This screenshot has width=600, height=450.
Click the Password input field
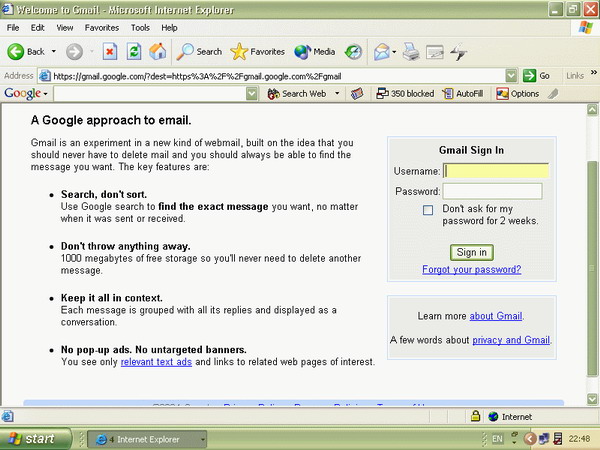tap(492, 191)
